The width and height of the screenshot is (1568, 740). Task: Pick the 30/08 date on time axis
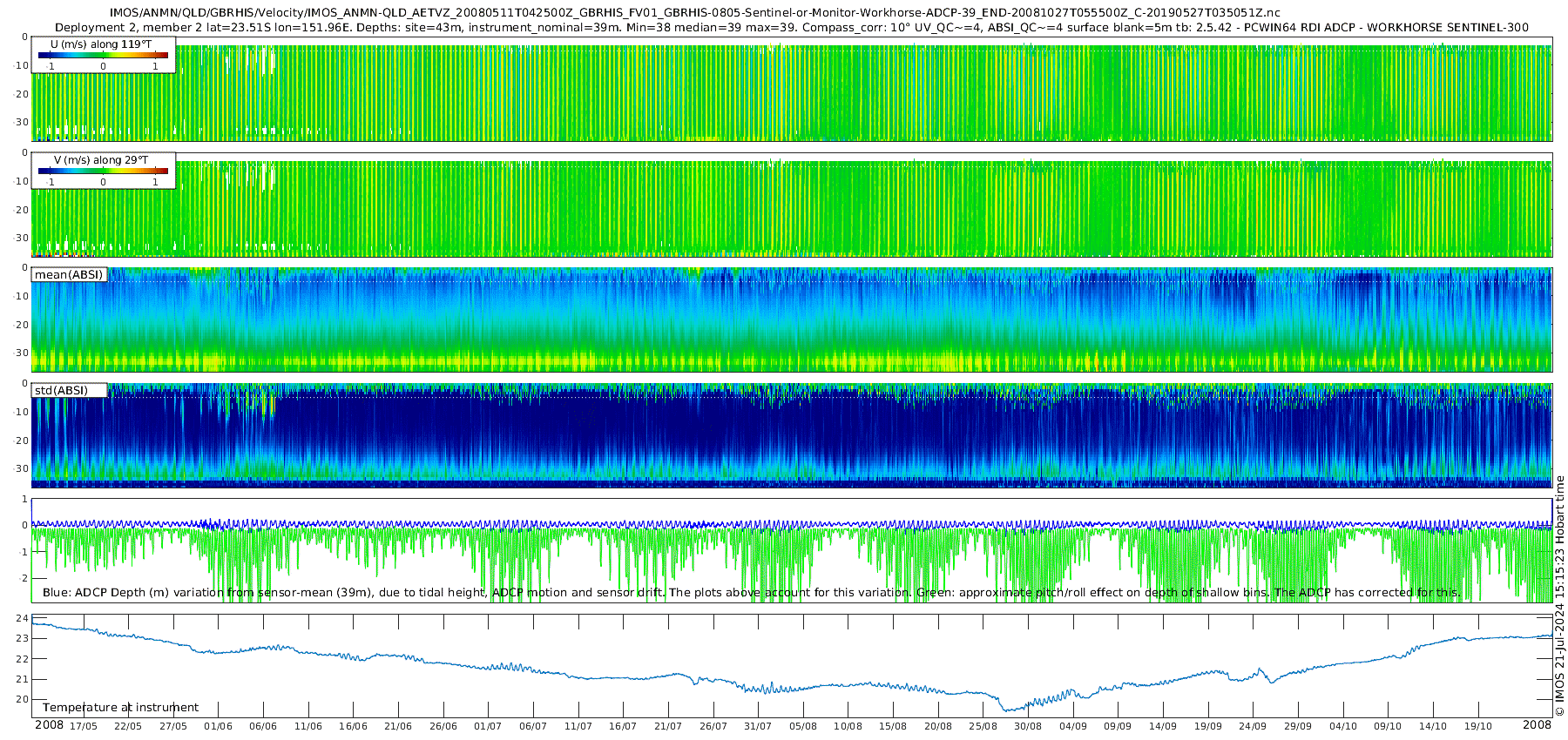coord(1028,726)
